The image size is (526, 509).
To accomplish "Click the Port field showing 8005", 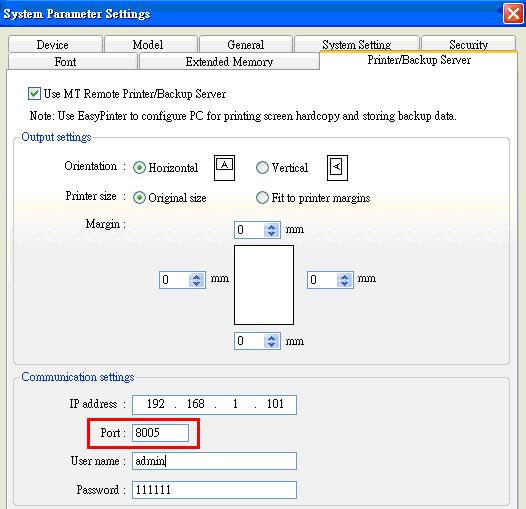I will coord(160,433).
